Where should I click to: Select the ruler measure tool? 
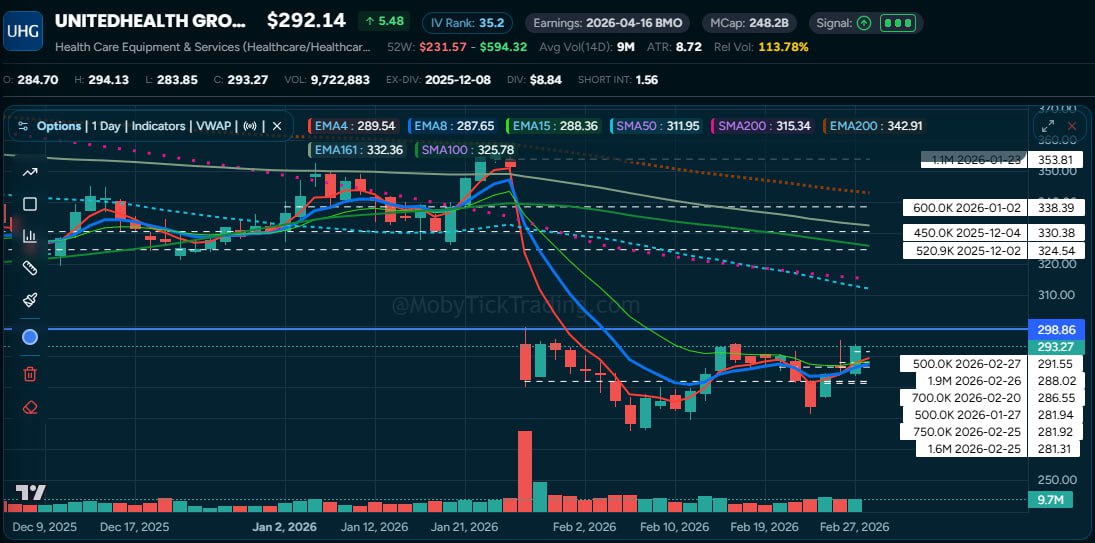pos(30,268)
